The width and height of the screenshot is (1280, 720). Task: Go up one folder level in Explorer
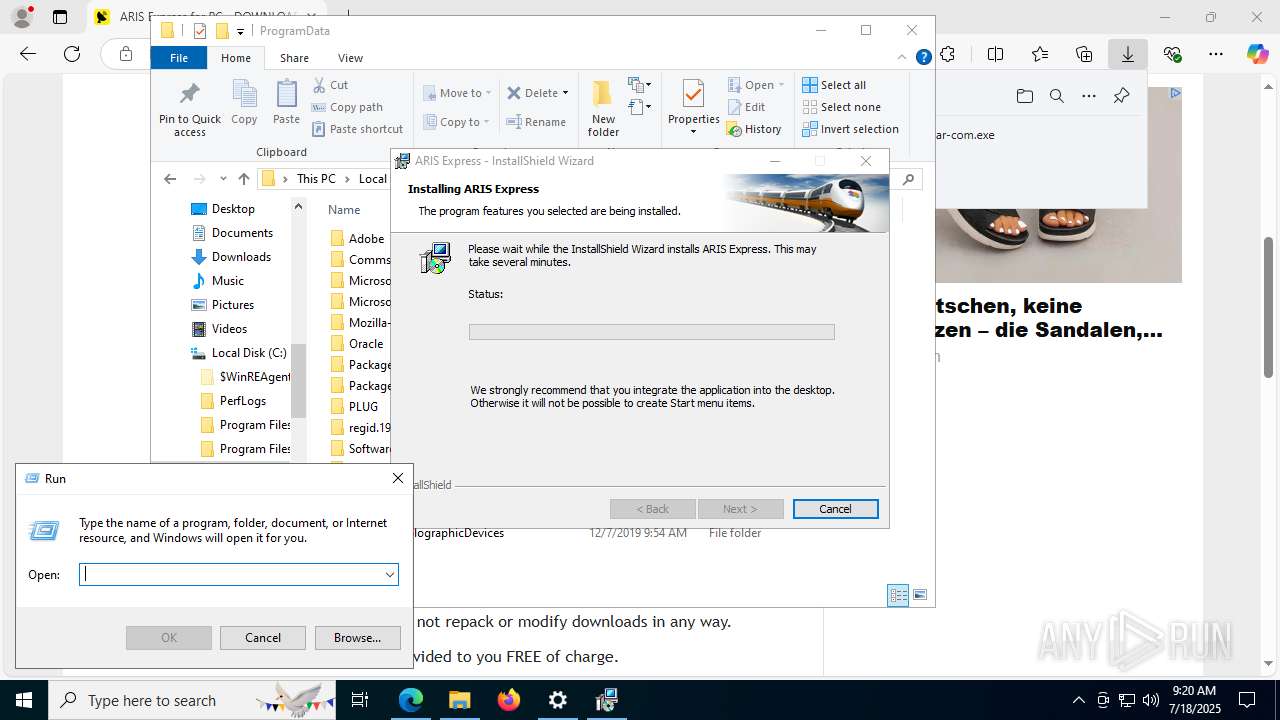[244, 179]
